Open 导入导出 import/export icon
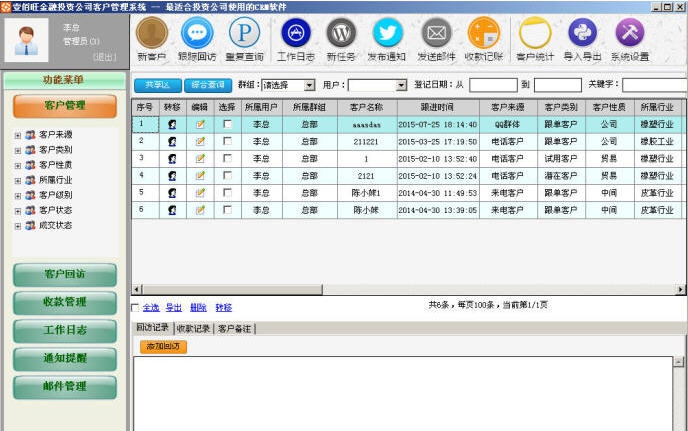This screenshot has width=688, height=431. [x=583, y=32]
